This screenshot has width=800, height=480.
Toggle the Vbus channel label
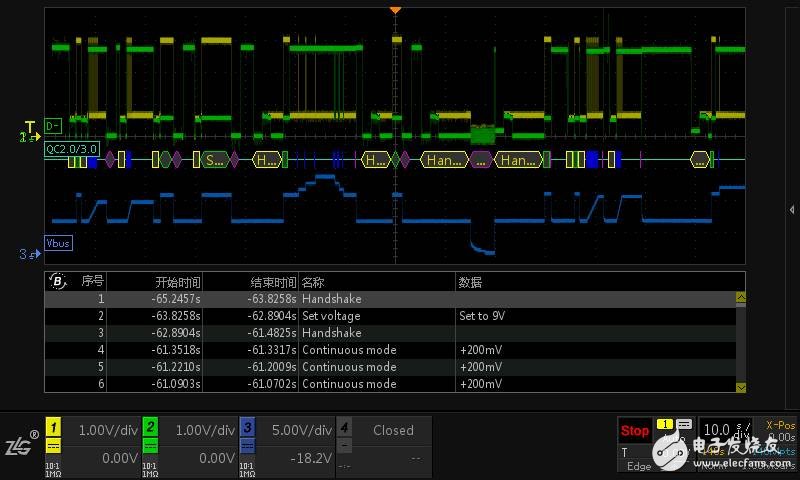click(59, 242)
